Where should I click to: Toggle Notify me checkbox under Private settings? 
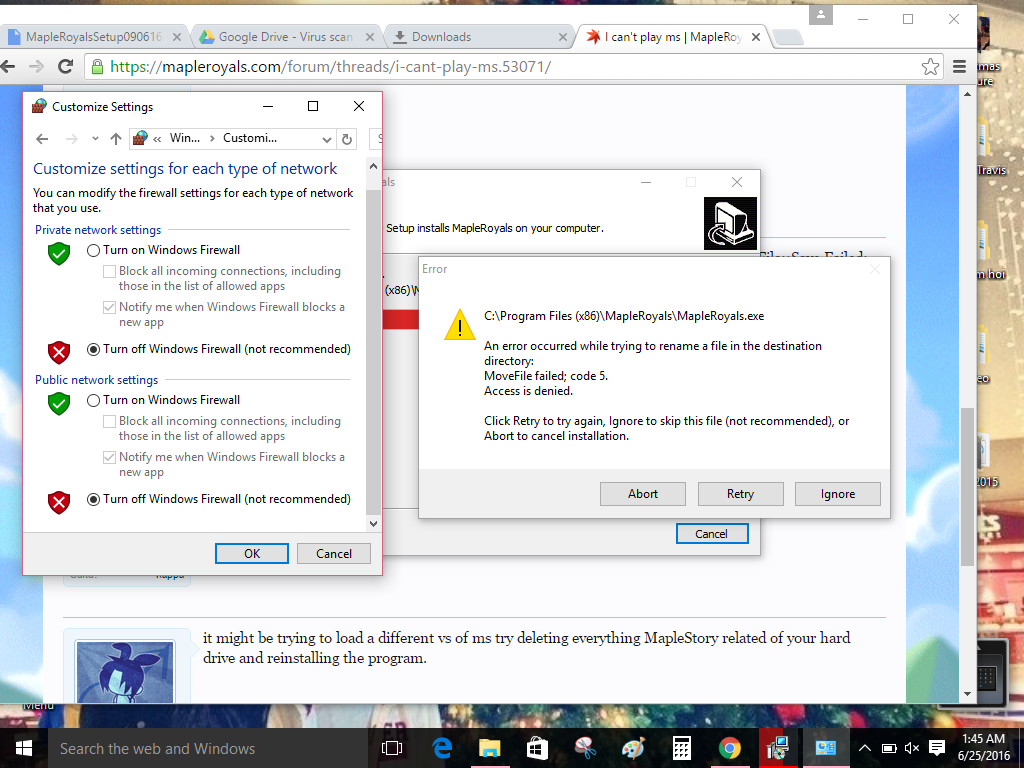pos(110,308)
